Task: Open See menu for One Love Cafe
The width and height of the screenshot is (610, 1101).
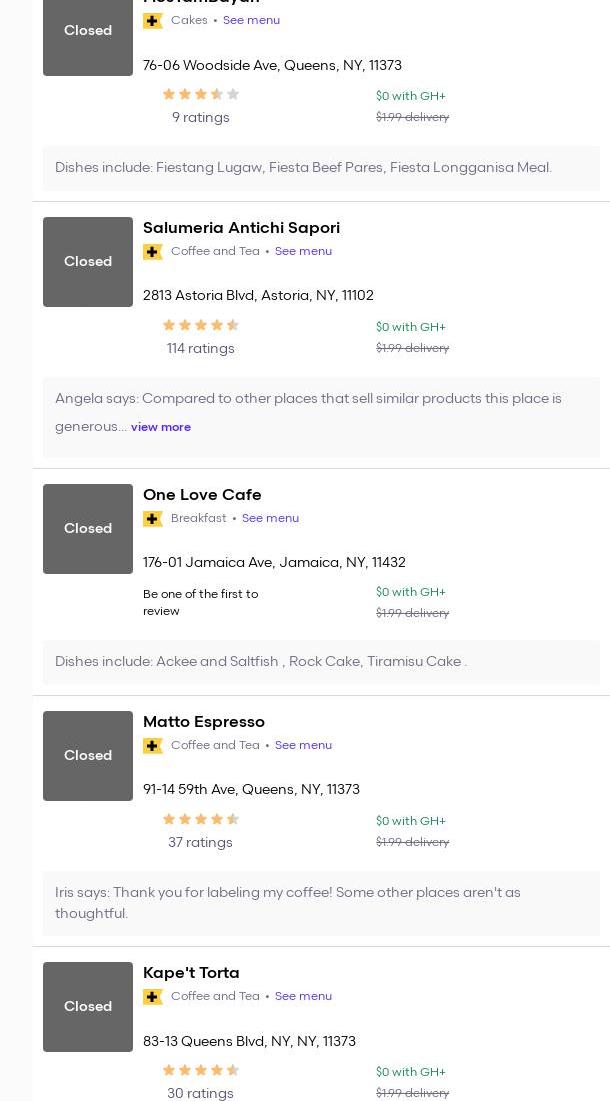Action: tap(270, 518)
